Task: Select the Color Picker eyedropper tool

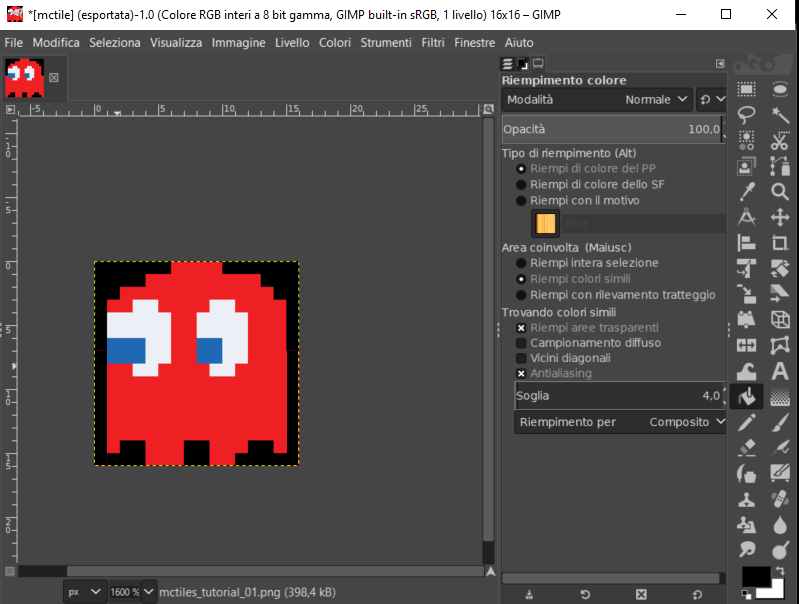Action: (746, 191)
